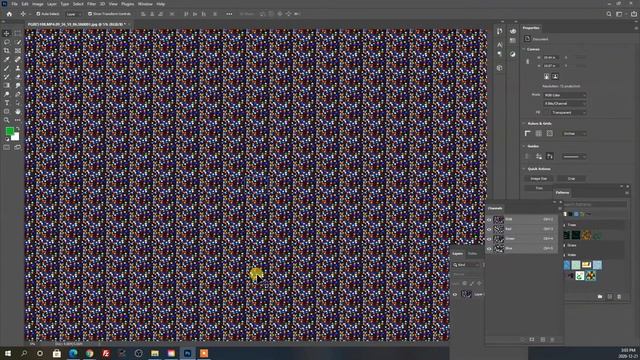The width and height of the screenshot is (640, 360).
Task: Toggle Show Transform Controls checkbox
Action: [x=90, y=14]
